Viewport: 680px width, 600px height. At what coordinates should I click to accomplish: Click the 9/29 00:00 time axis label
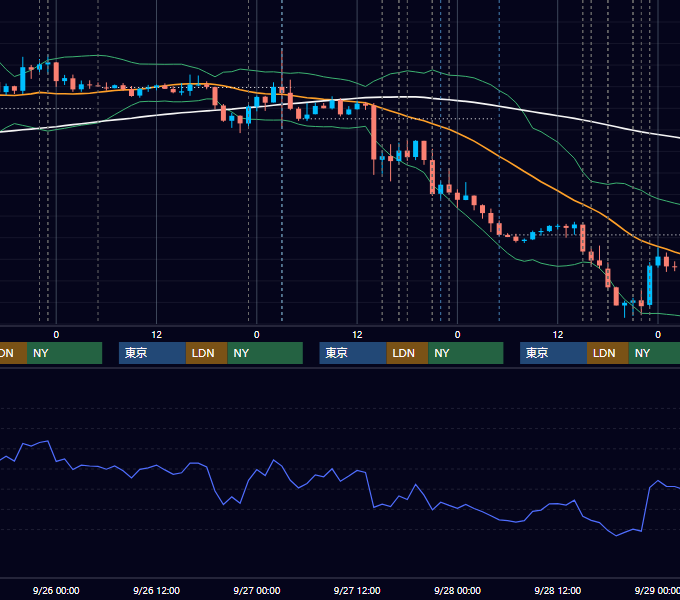click(657, 590)
